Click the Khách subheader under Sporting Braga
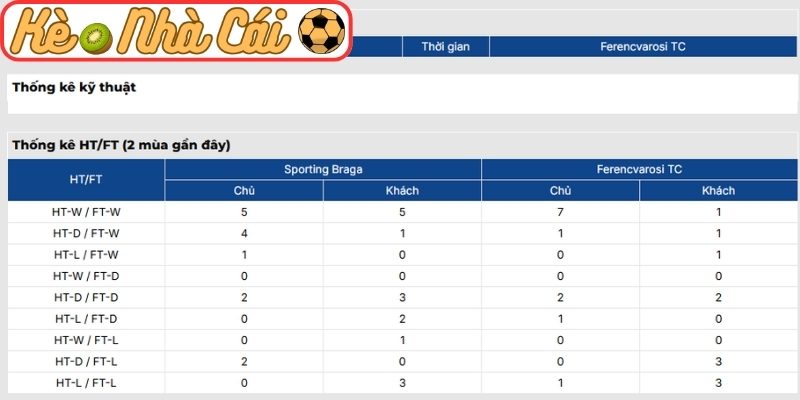The width and height of the screenshot is (800, 400). pos(402,191)
